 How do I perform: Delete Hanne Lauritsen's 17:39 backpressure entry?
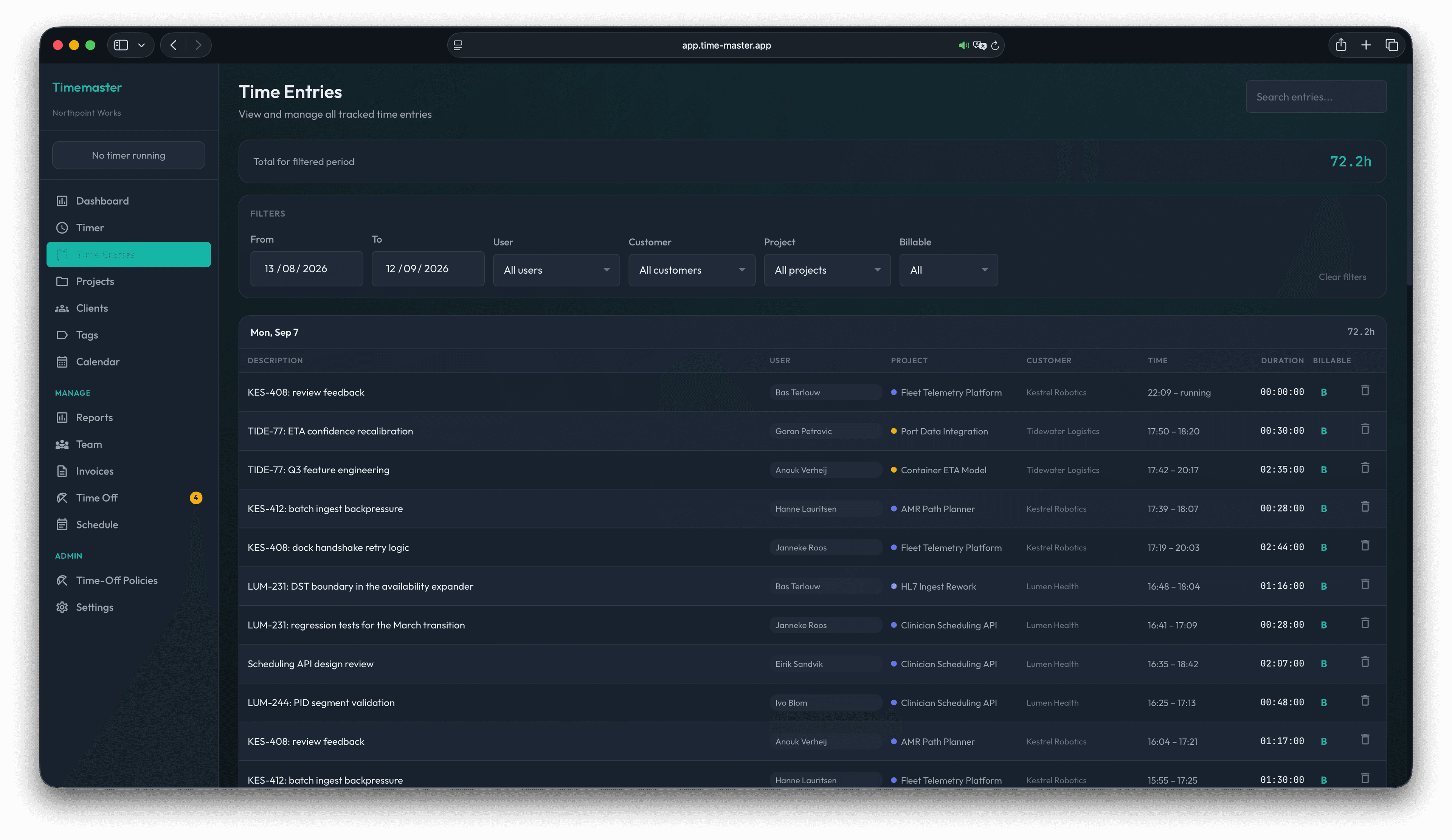[x=1364, y=508]
